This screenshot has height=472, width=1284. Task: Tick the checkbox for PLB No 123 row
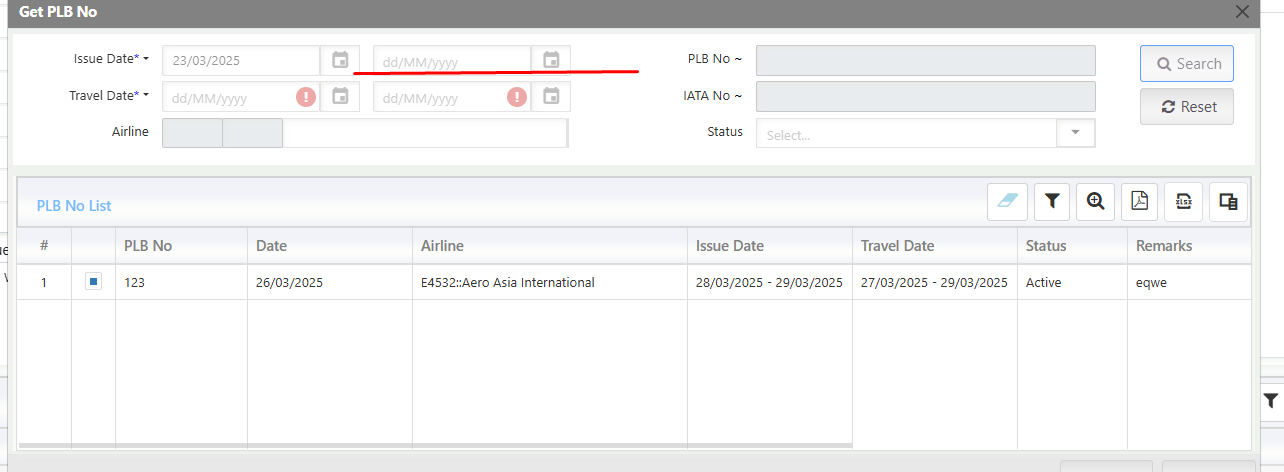(93, 282)
